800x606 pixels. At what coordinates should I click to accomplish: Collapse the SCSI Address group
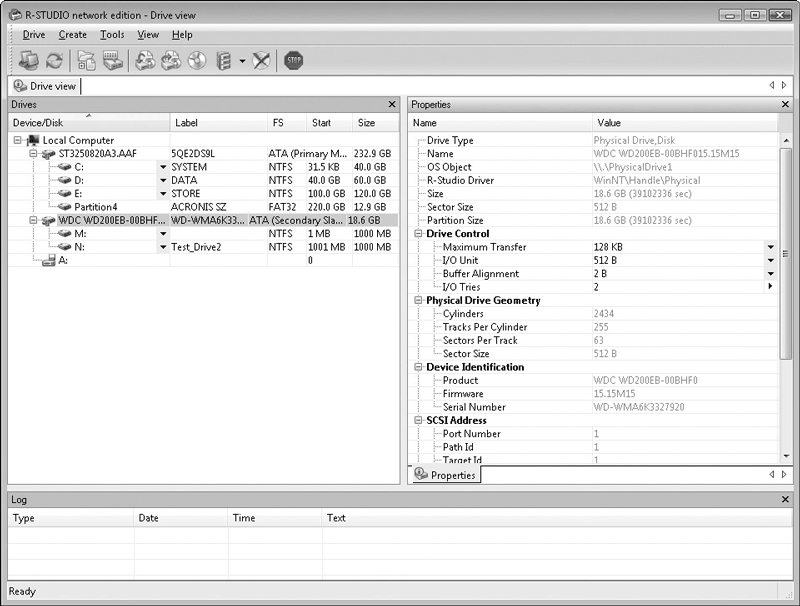pyautogui.click(x=418, y=420)
